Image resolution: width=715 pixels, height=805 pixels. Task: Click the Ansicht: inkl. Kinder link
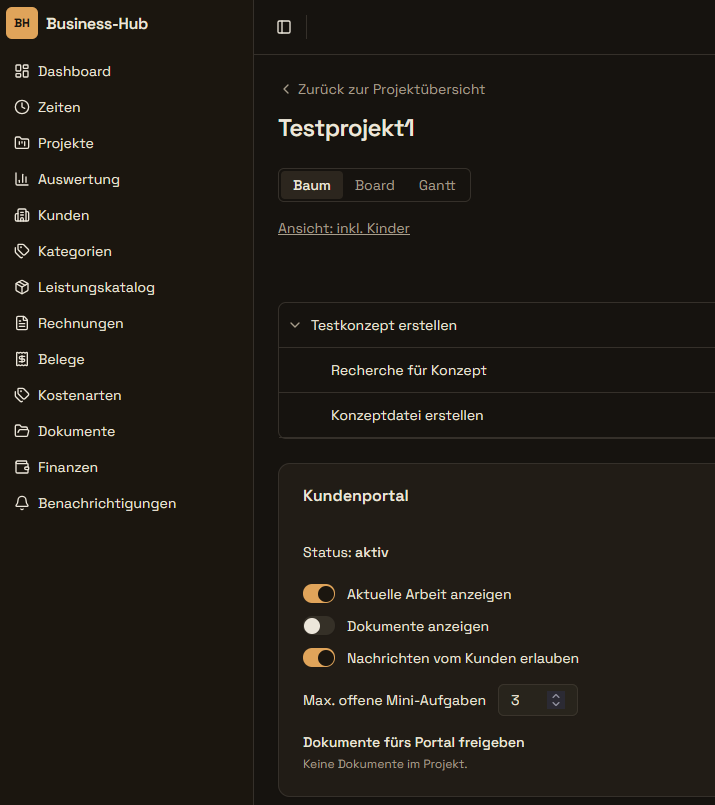(x=344, y=228)
